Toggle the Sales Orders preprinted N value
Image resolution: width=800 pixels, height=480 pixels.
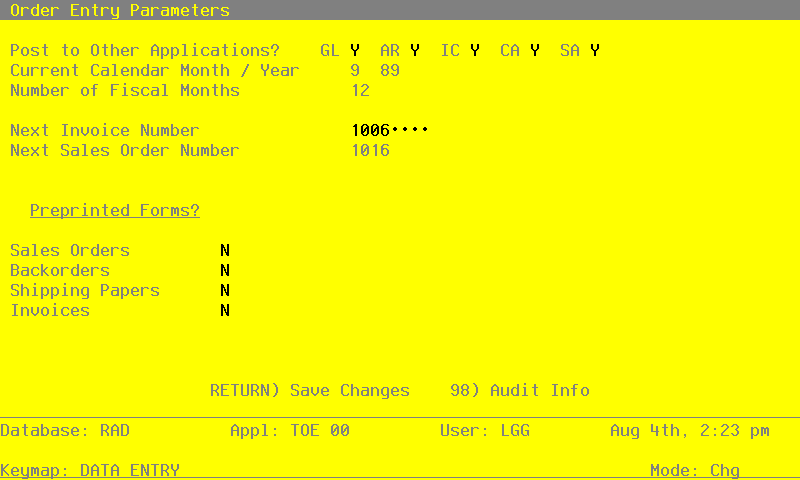tap(225, 250)
